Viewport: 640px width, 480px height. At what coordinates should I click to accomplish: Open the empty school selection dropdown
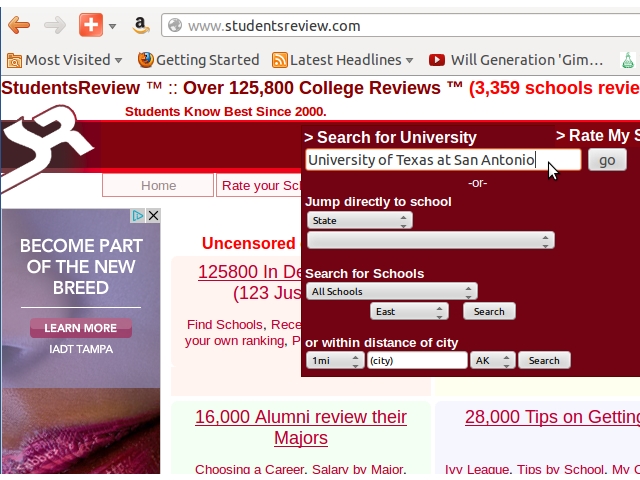coord(431,240)
